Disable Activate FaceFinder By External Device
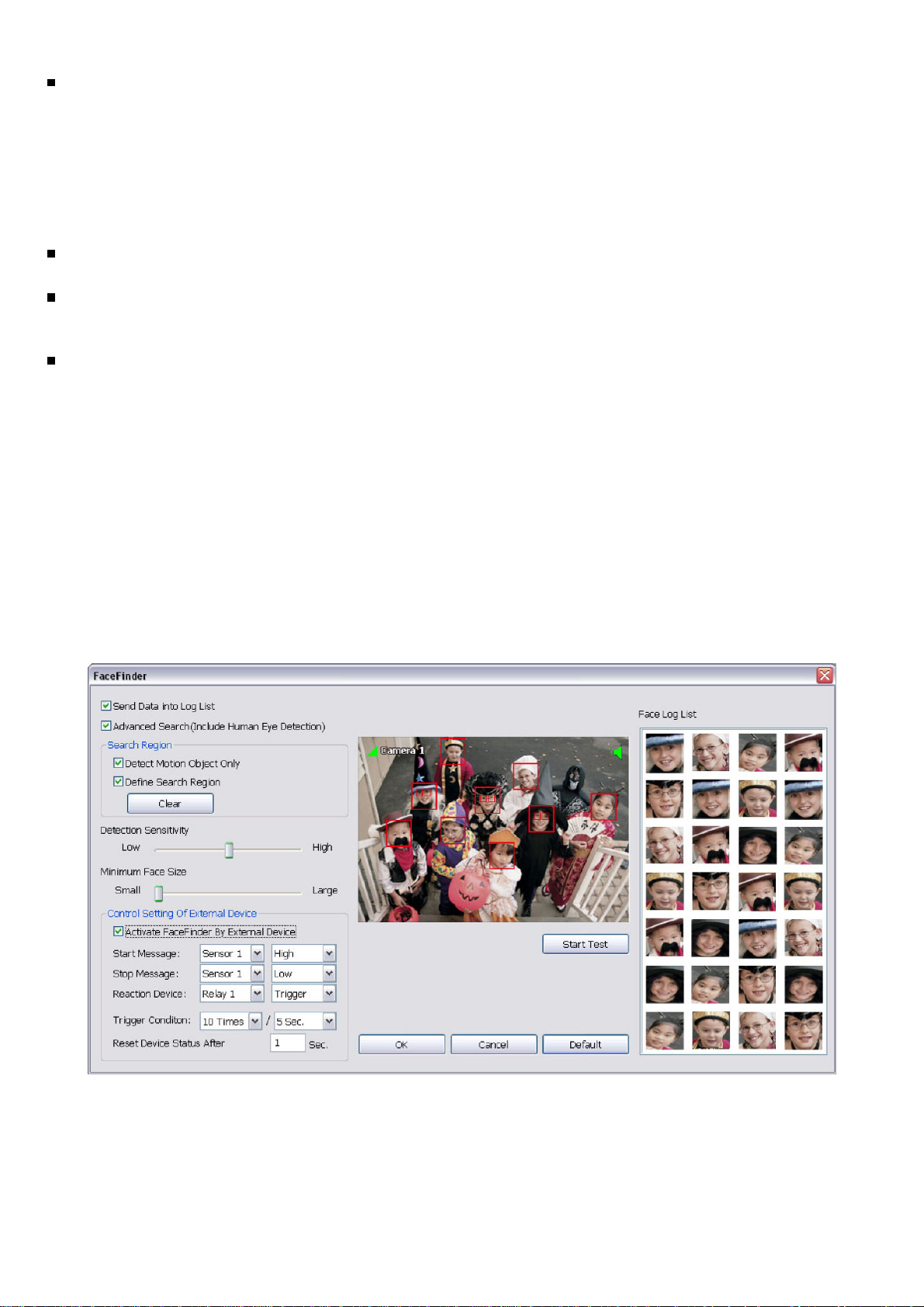The height and width of the screenshot is (1307, 924). point(119,932)
